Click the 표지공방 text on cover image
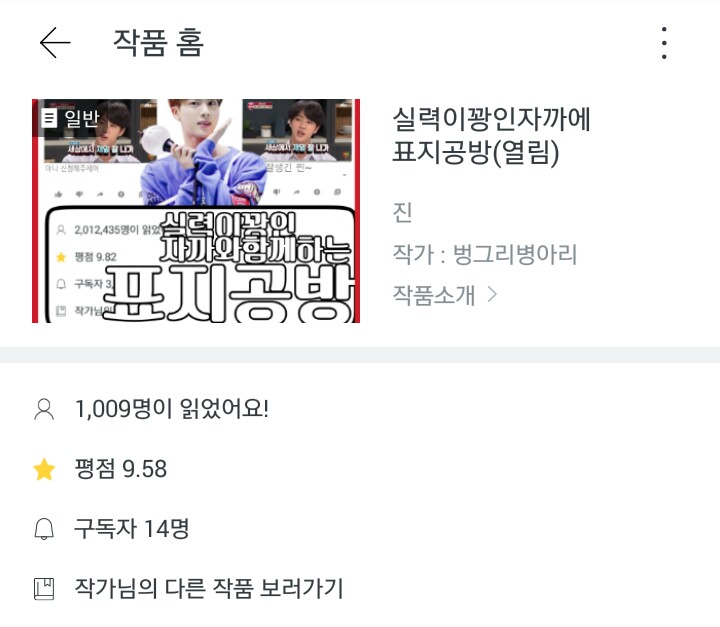The width and height of the screenshot is (720, 627). (x=228, y=294)
